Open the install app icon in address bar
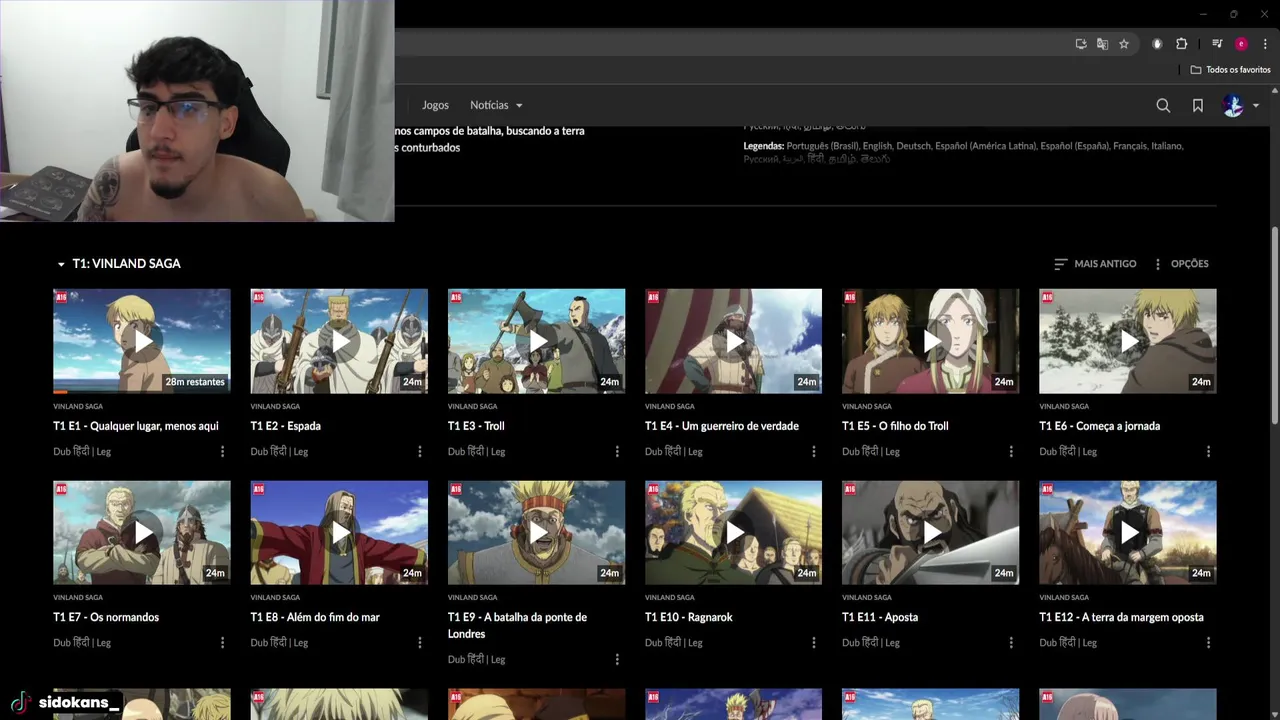This screenshot has width=1280, height=720. pos(1081,44)
